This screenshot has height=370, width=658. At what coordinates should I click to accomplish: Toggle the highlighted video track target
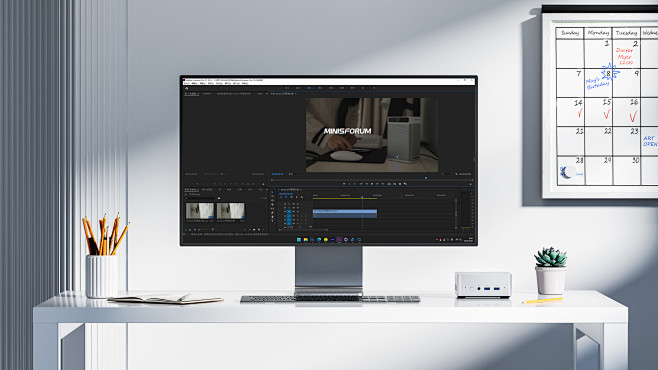click(x=289, y=211)
